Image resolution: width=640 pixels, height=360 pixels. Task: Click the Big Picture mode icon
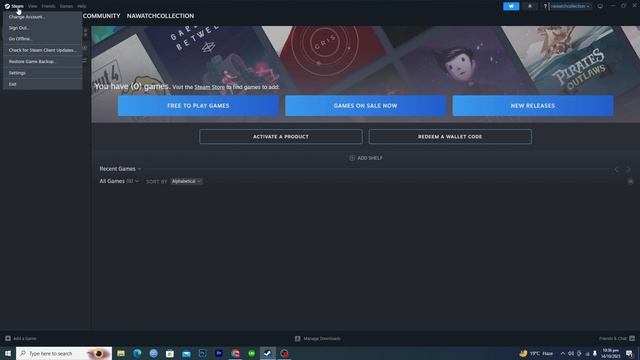(x=600, y=6)
